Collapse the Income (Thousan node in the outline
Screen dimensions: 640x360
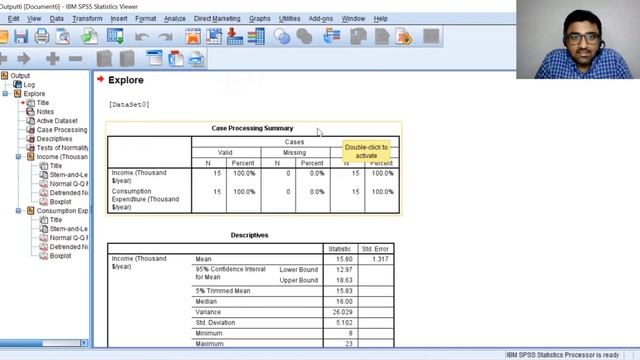pyautogui.click(x=18, y=157)
